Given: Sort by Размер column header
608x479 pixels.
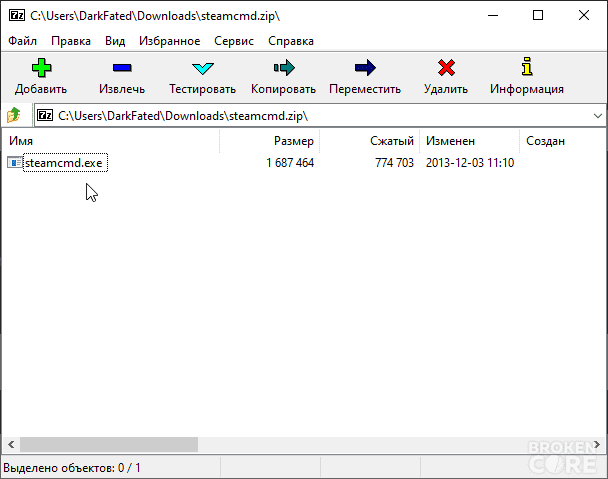Looking at the screenshot, I should pos(269,141).
